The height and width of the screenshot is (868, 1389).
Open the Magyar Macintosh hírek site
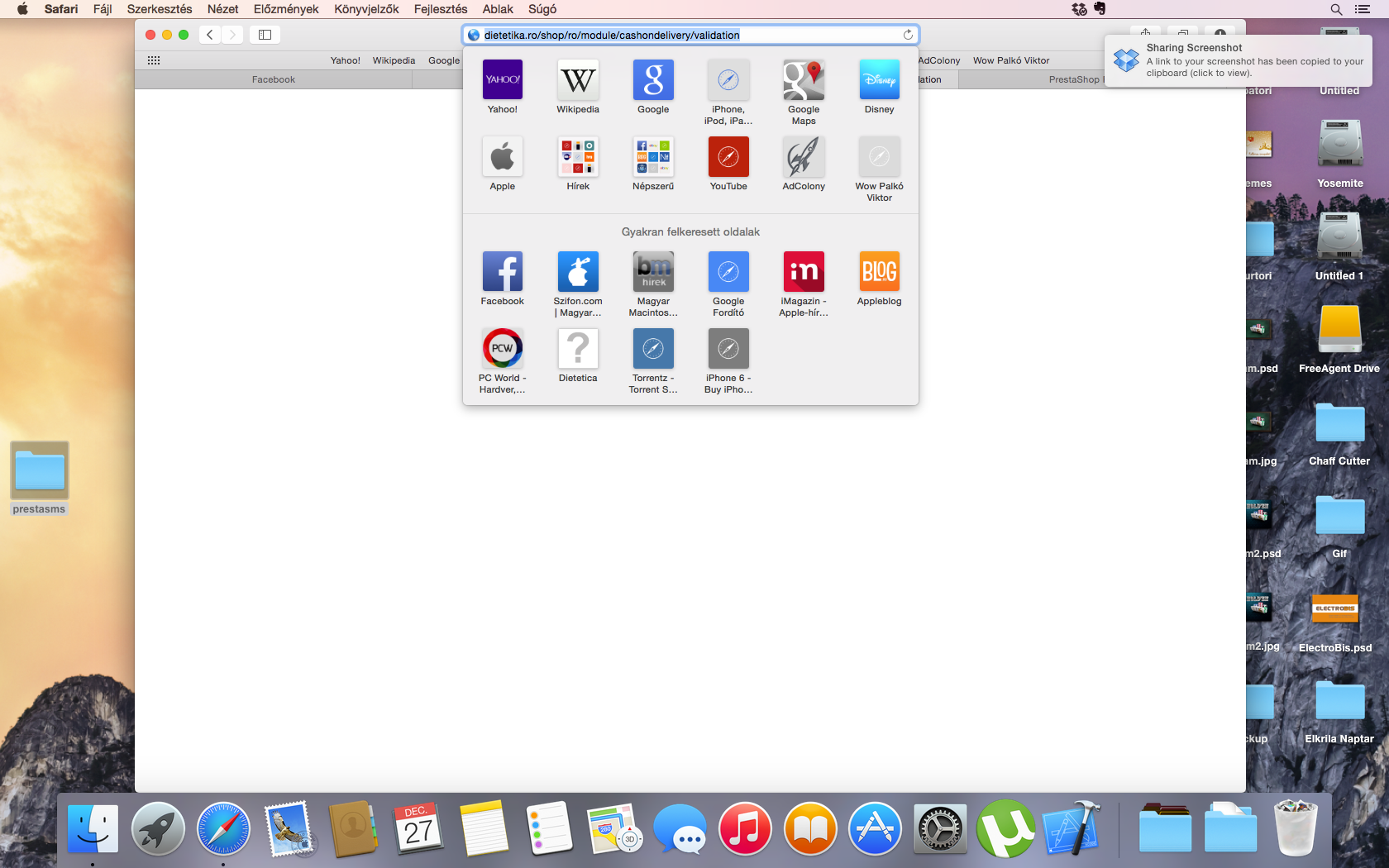click(x=653, y=271)
